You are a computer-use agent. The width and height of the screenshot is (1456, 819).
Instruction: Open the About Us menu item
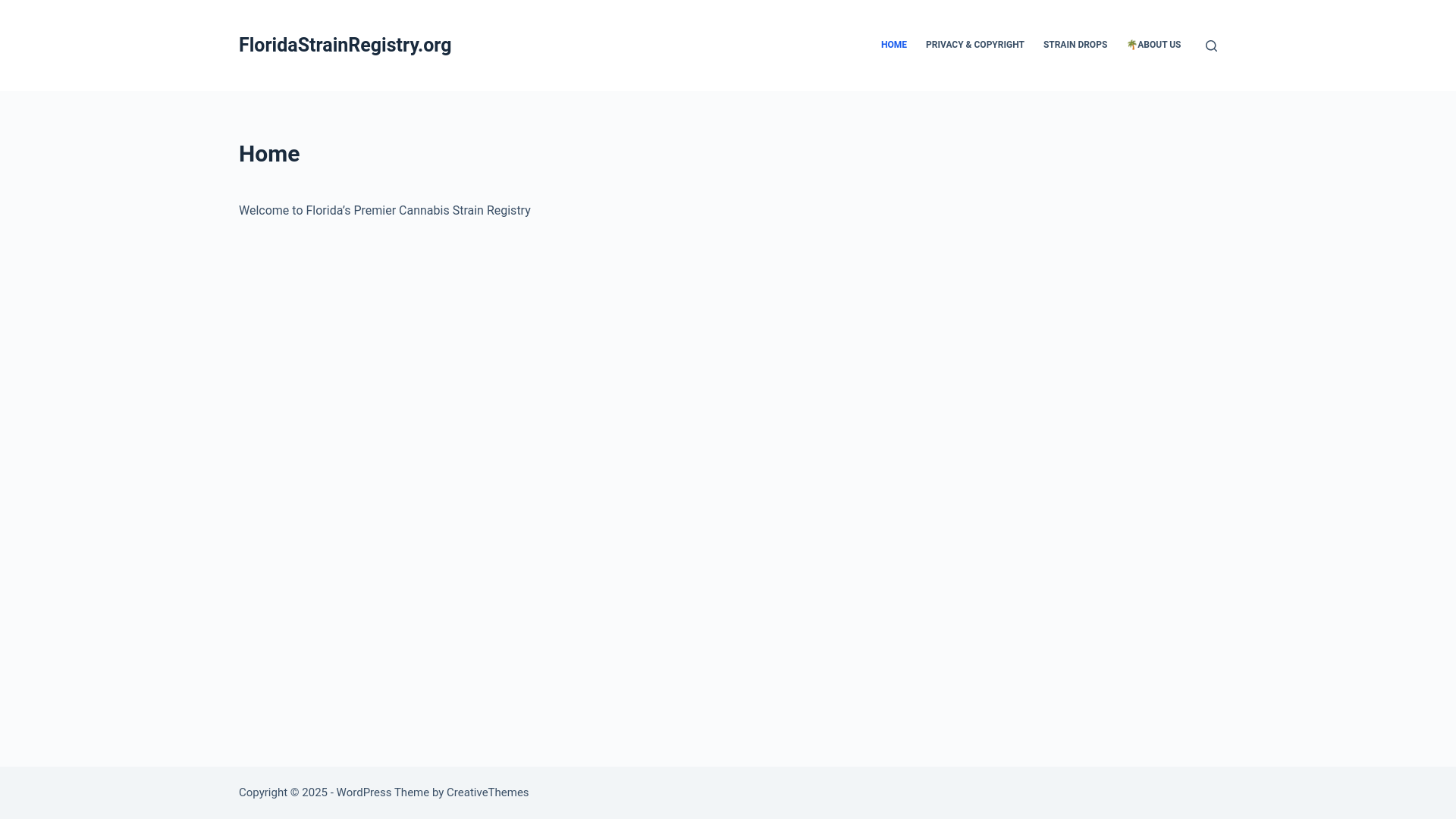(x=1153, y=45)
